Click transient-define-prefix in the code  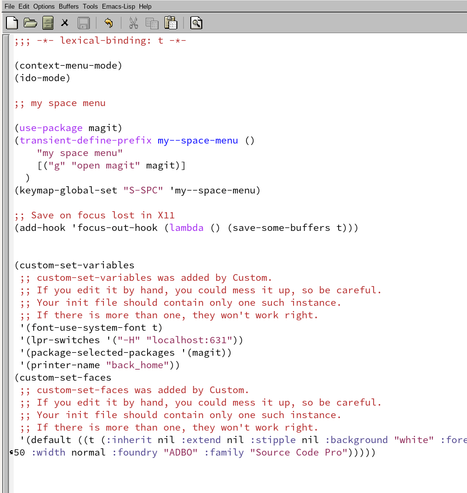pyautogui.click(x=86, y=140)
